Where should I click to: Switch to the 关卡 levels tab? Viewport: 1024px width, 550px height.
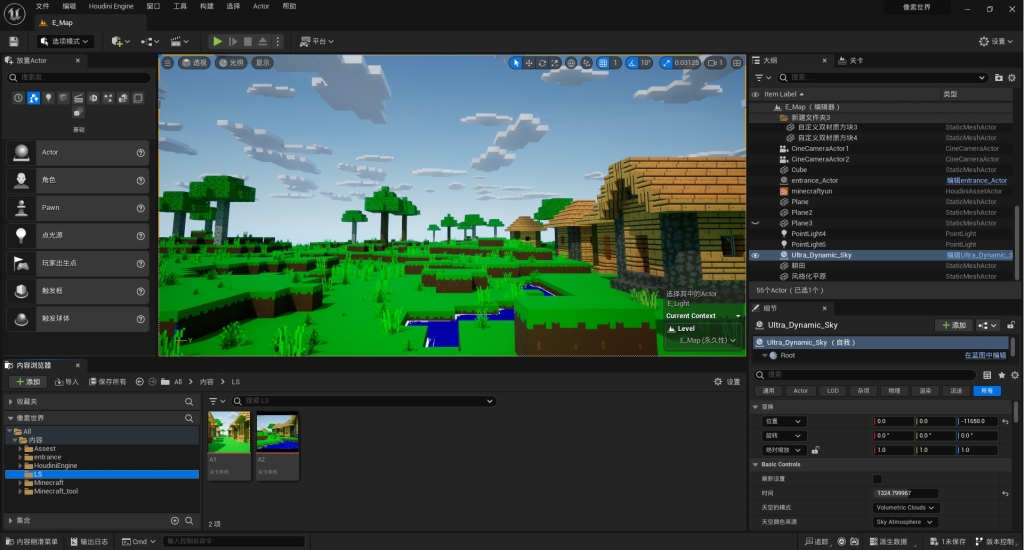[851, 60]
